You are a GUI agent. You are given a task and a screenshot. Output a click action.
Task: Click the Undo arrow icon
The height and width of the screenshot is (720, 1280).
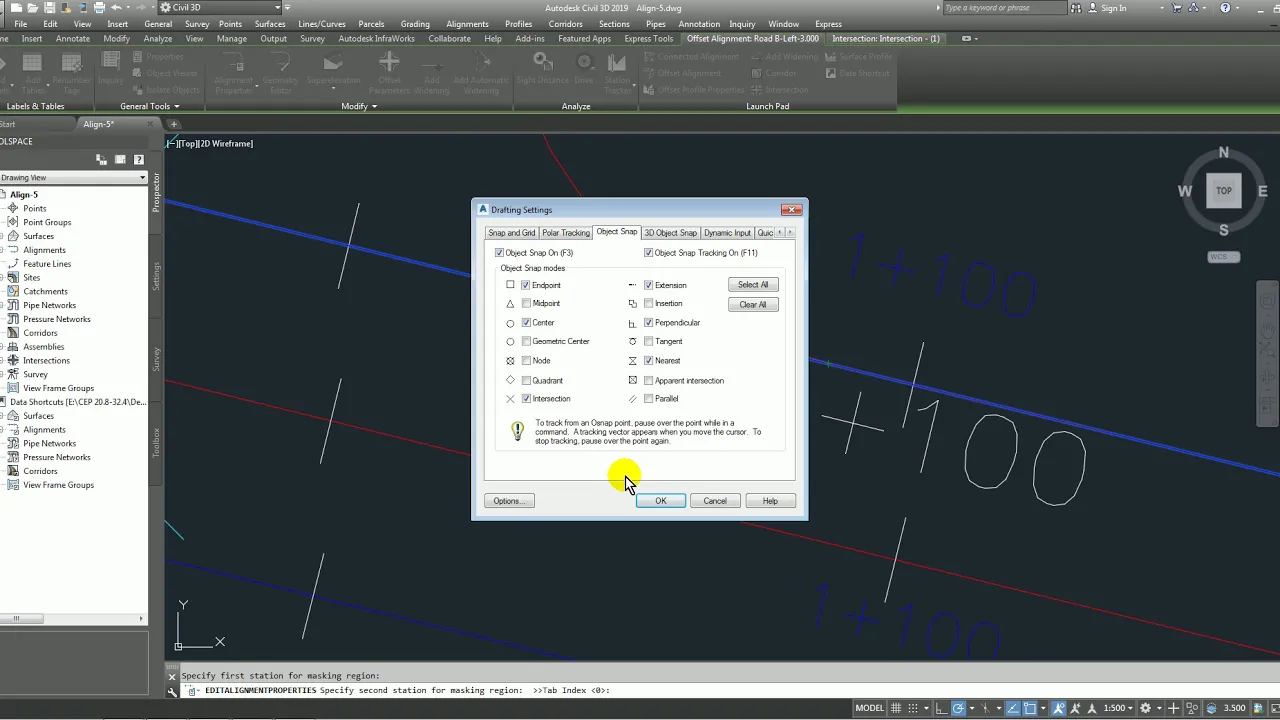click(116, 8)
